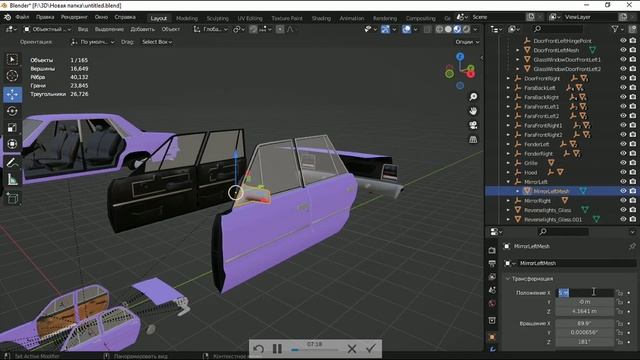The image size is (640, 360).
Task: Toggle proportional editing in header
Action: tap(280, 29)
